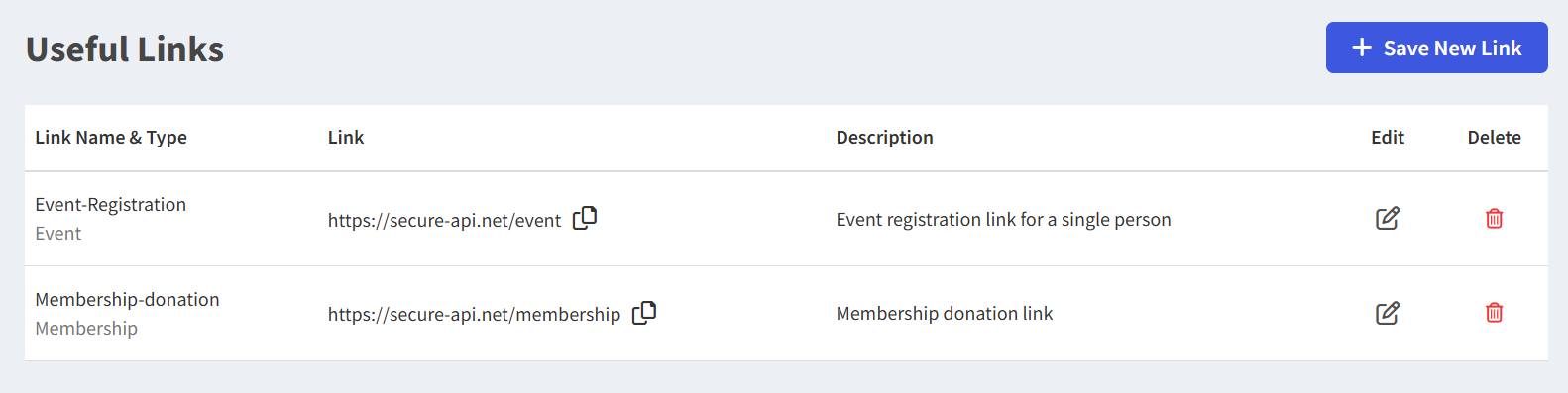Image resolution: width=1568 pixels, height=393 pixels.
Task: Edit the Event-Registration link
Action: [1388, 218]
